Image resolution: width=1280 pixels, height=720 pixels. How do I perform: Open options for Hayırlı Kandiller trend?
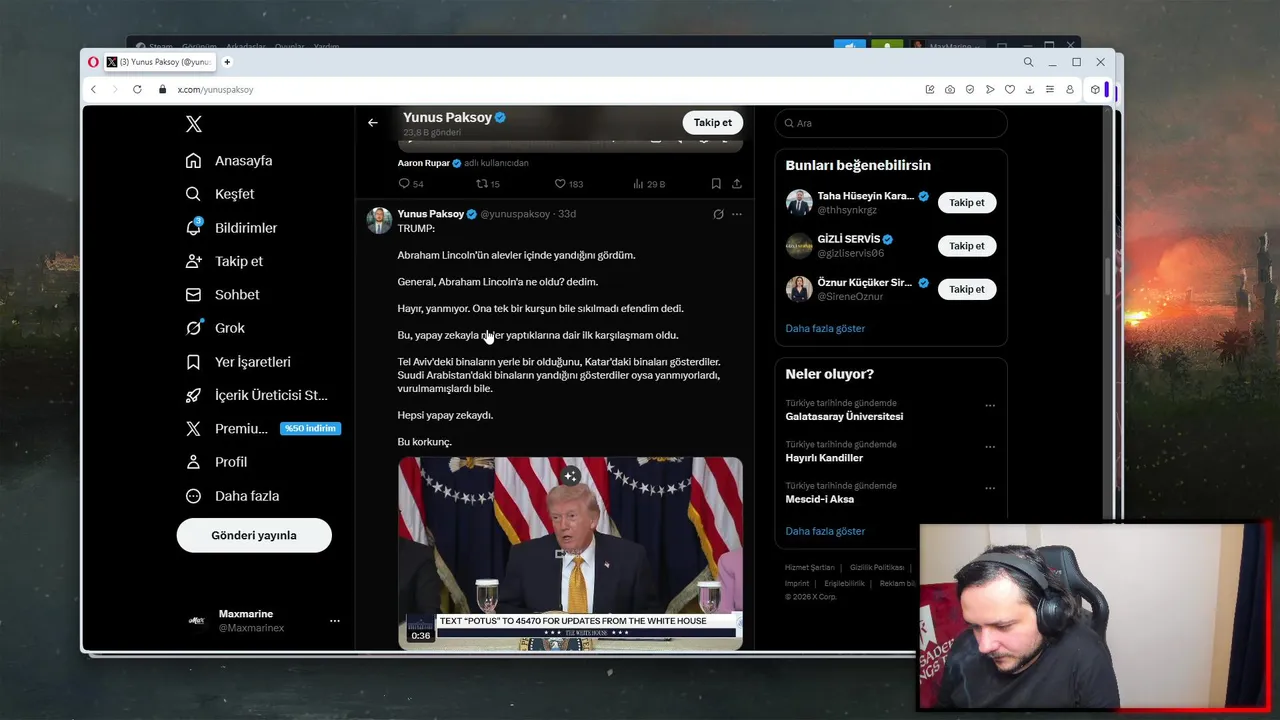point(990,447)
